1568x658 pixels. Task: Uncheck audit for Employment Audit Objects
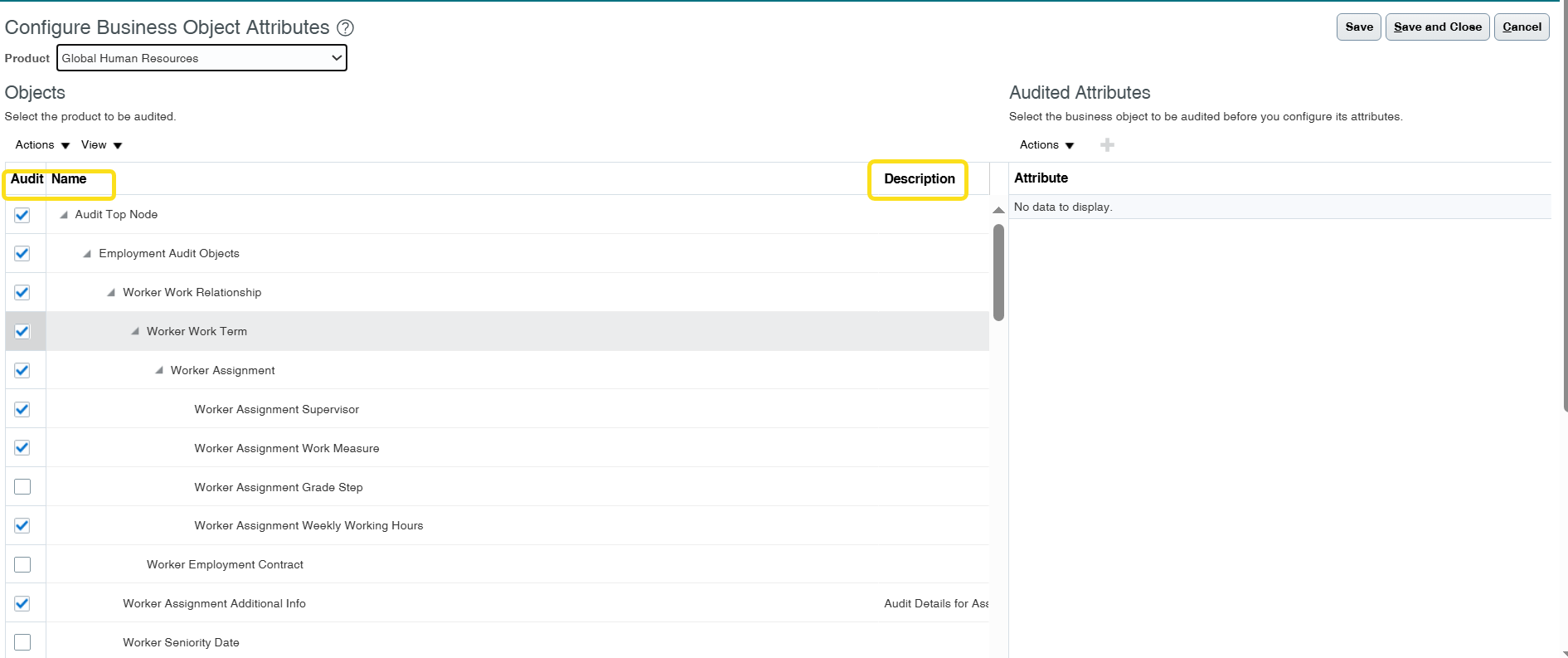coord(22,254)
